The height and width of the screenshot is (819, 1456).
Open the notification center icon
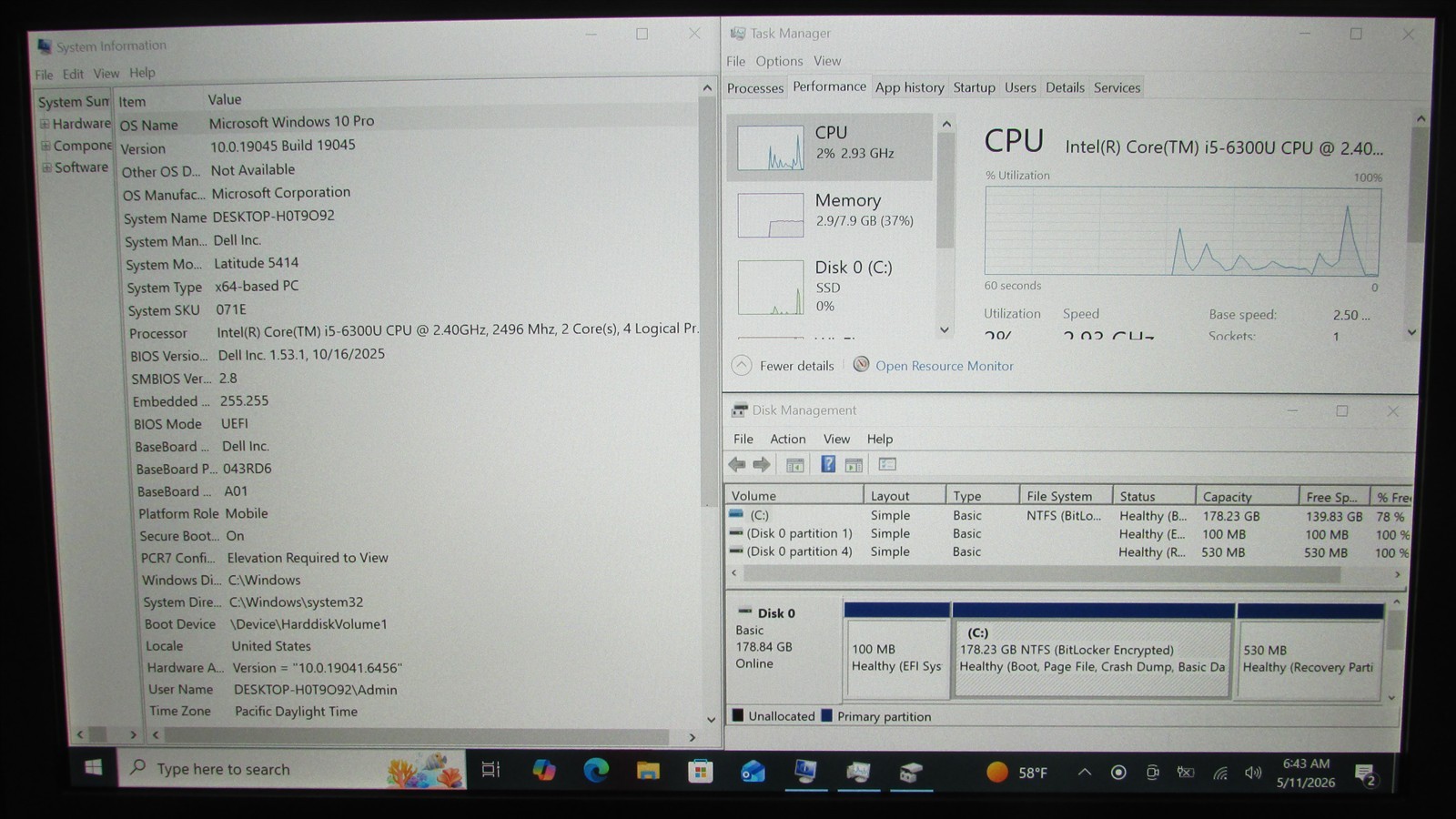tap(1365, 774)
